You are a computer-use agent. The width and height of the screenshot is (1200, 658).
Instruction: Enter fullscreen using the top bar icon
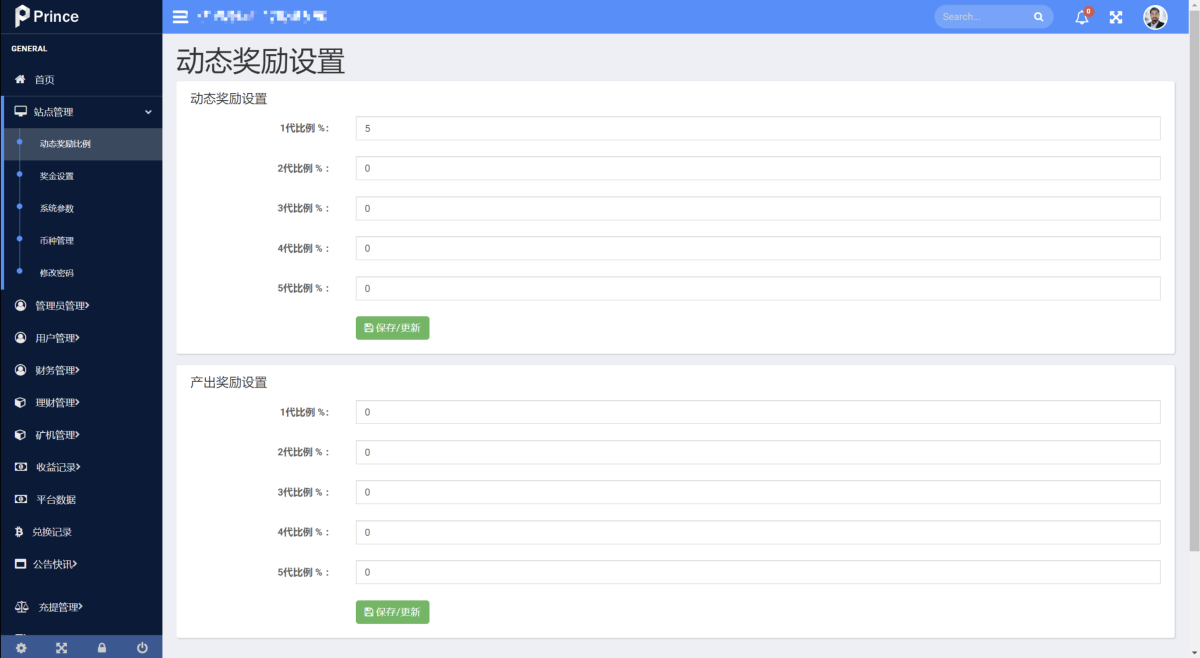point(1116,17)
